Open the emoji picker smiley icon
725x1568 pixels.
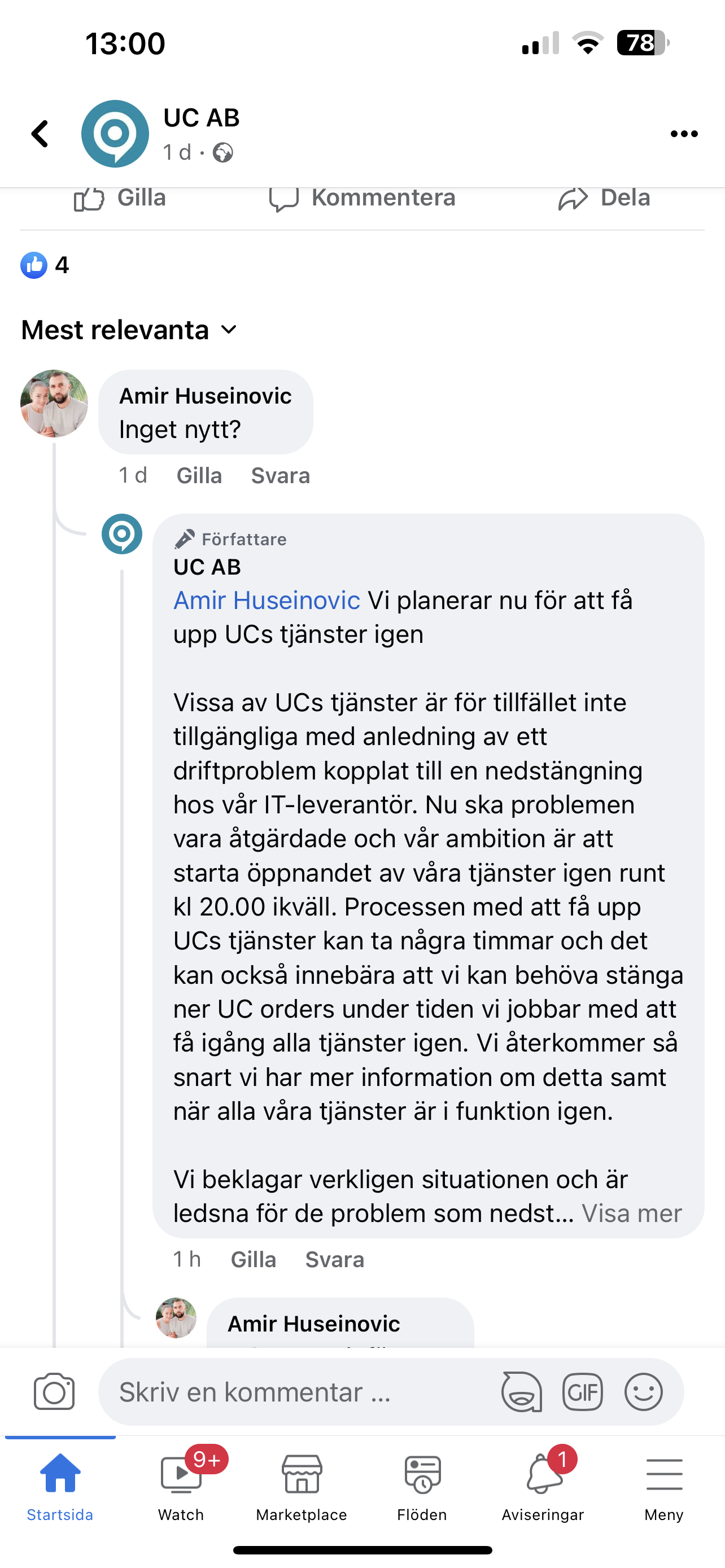tap(644, 1391)
